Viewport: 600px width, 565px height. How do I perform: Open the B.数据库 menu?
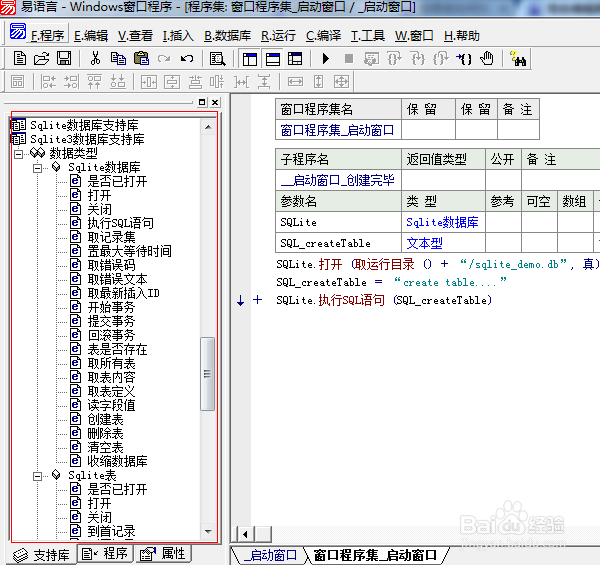(227, 36)
